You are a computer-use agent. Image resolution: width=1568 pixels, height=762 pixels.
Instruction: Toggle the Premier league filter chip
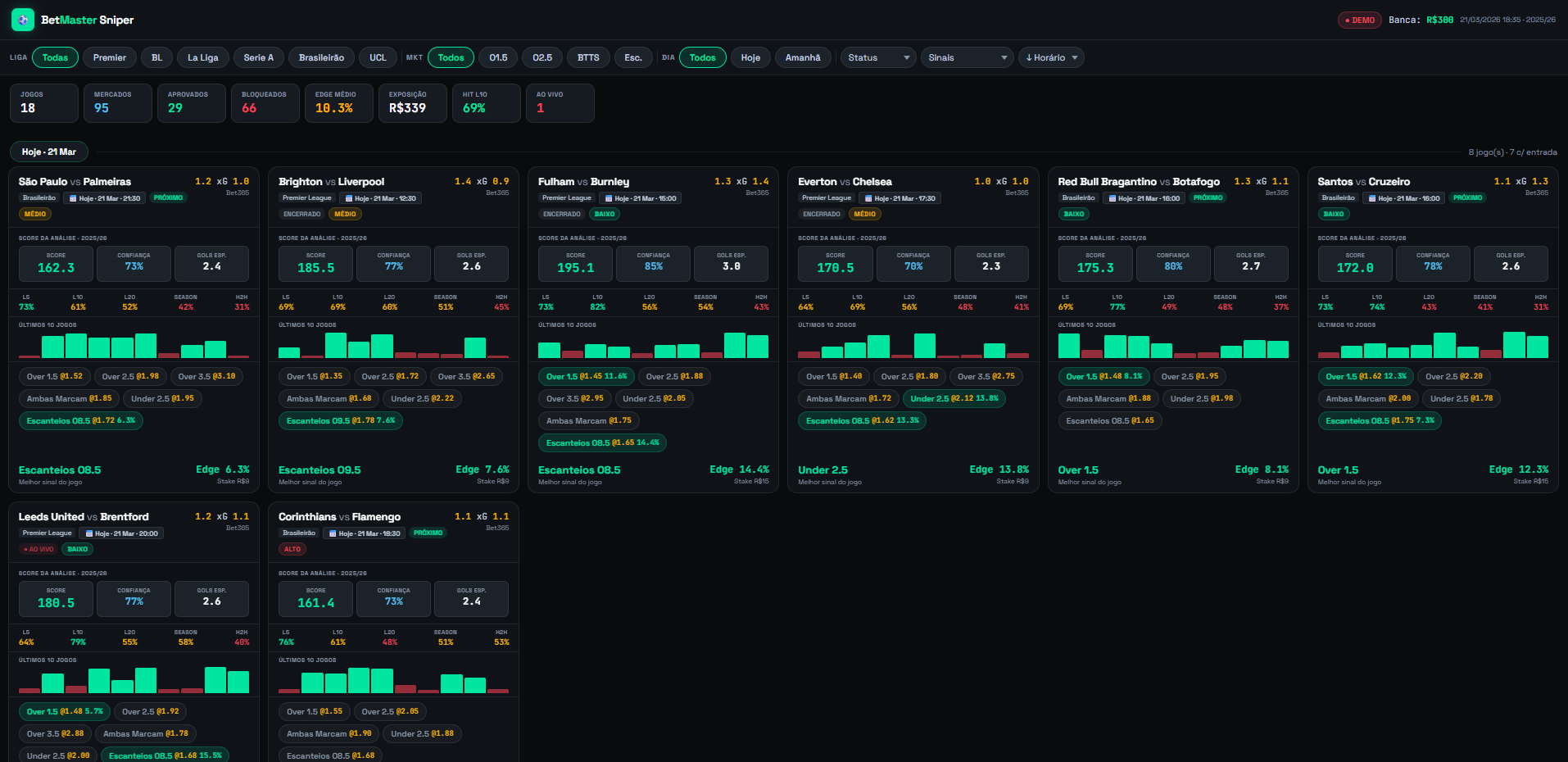tap(110, 57)
